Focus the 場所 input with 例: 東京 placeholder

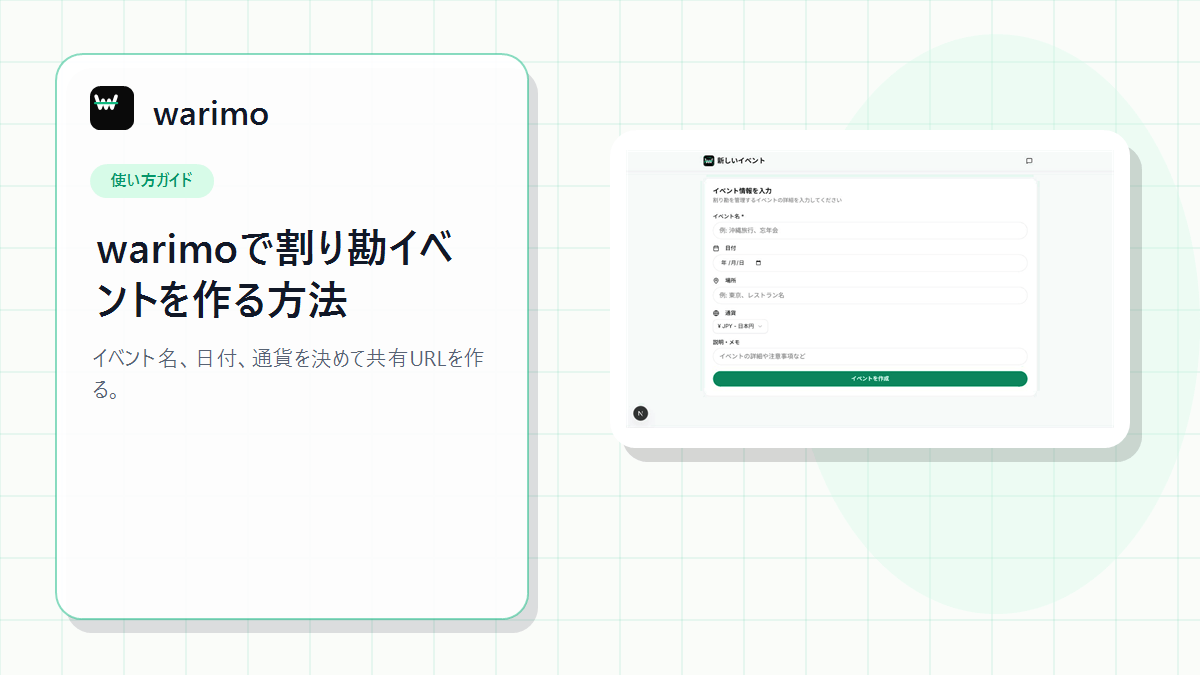(870, 296)
